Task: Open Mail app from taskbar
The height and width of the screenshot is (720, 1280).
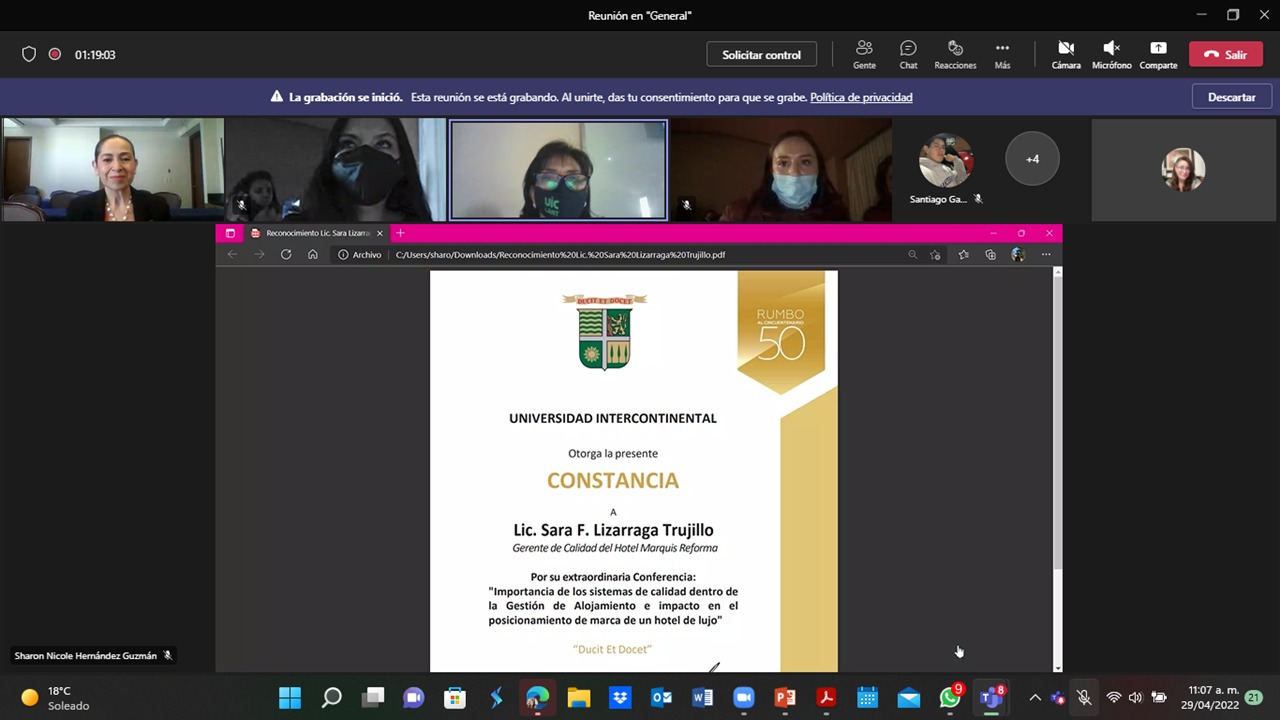Action: (908, 697)
